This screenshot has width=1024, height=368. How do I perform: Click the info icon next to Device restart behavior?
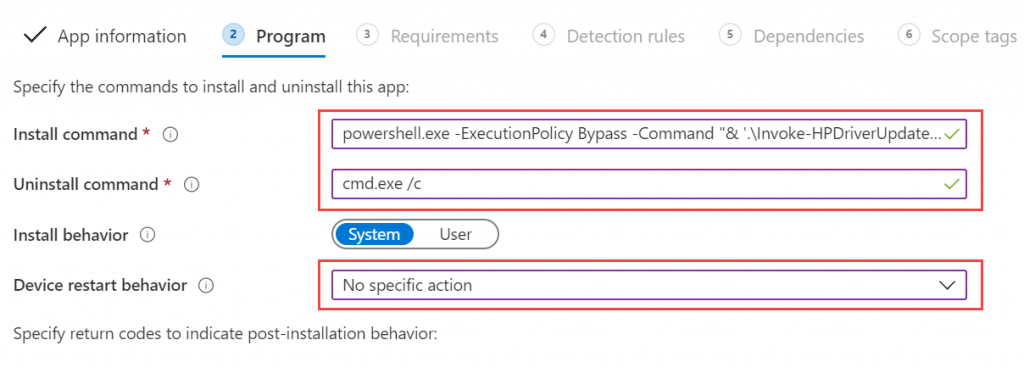(x=207, y=285)
